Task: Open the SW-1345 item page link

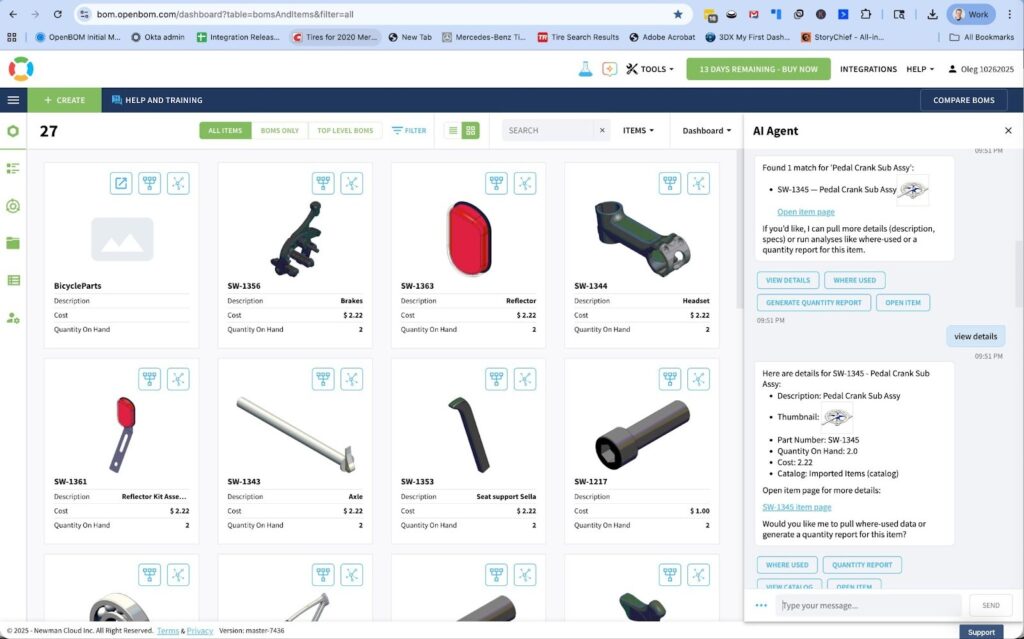Action: tap(796, 507)
